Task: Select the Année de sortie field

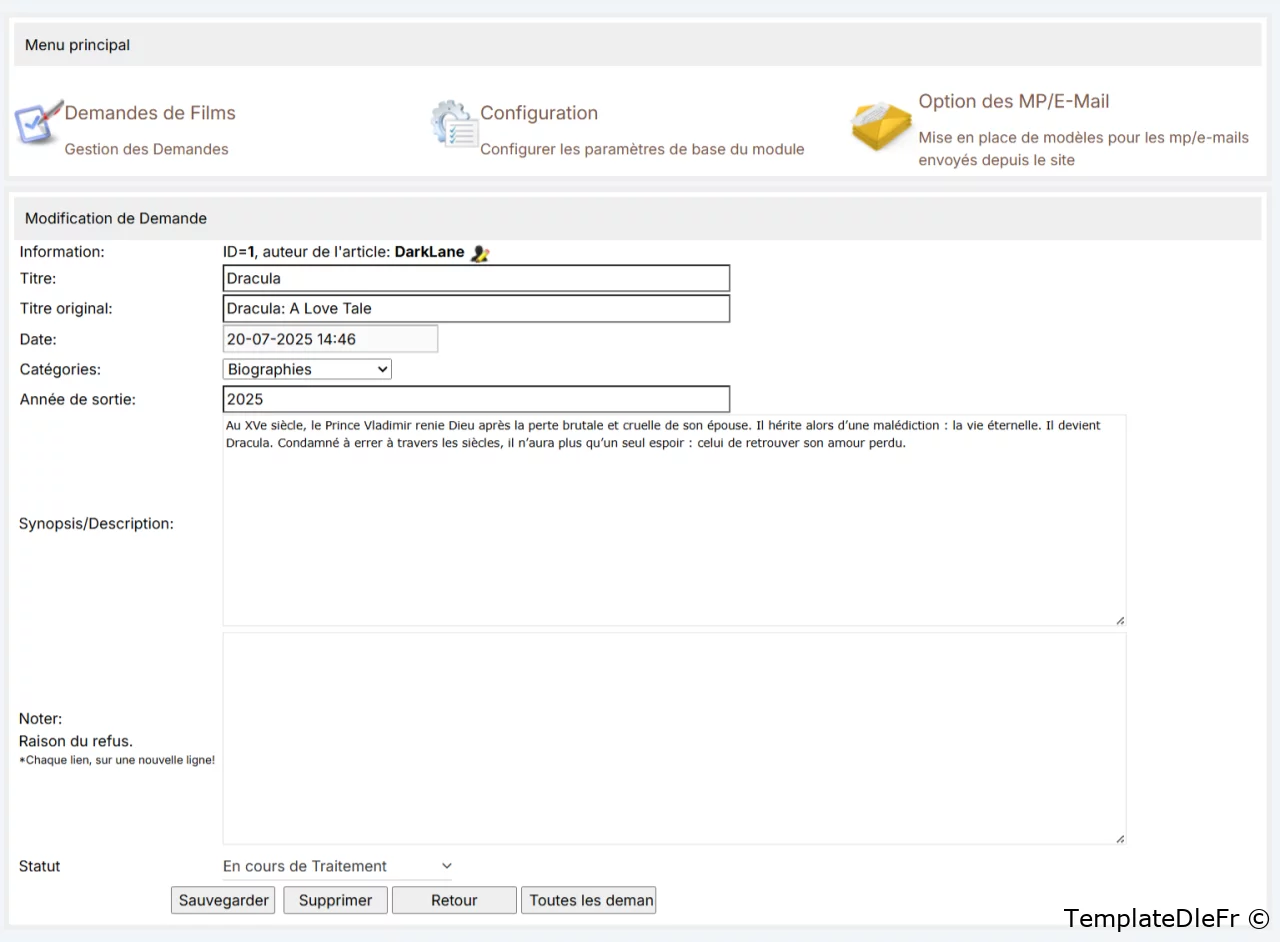Action: (x=476, y=400)
